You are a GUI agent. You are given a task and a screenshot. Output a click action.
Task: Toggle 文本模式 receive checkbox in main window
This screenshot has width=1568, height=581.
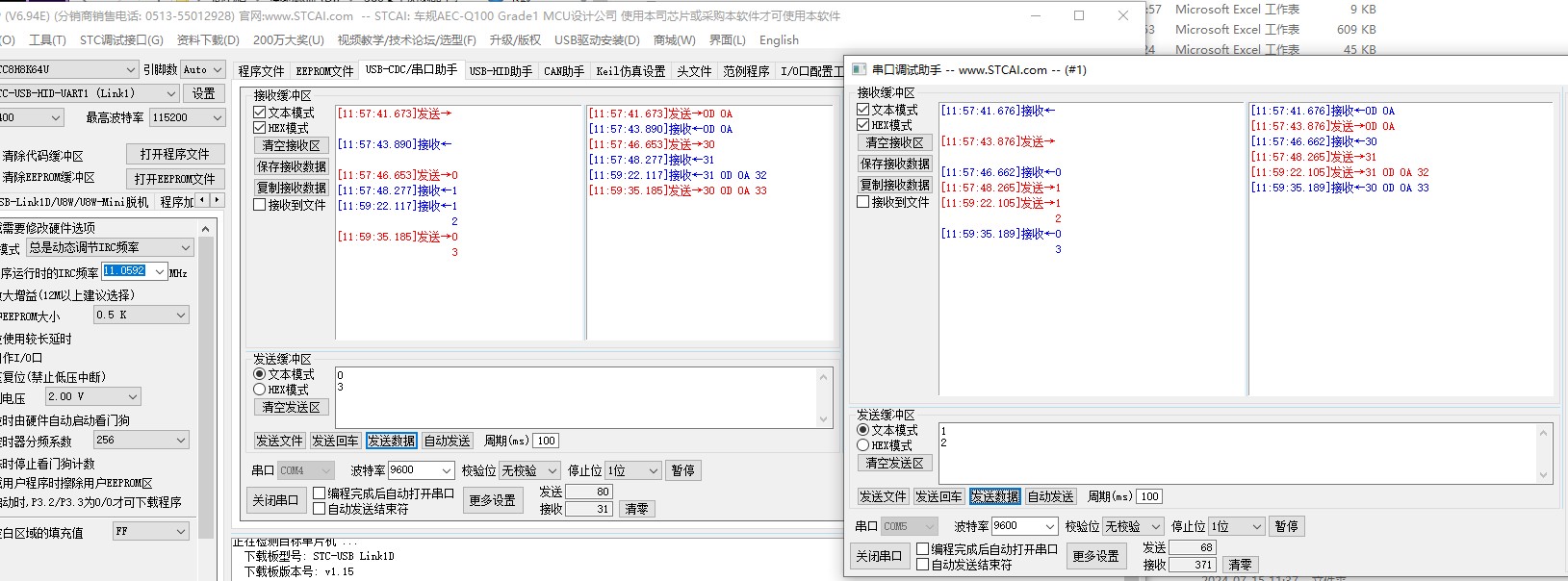260,113
